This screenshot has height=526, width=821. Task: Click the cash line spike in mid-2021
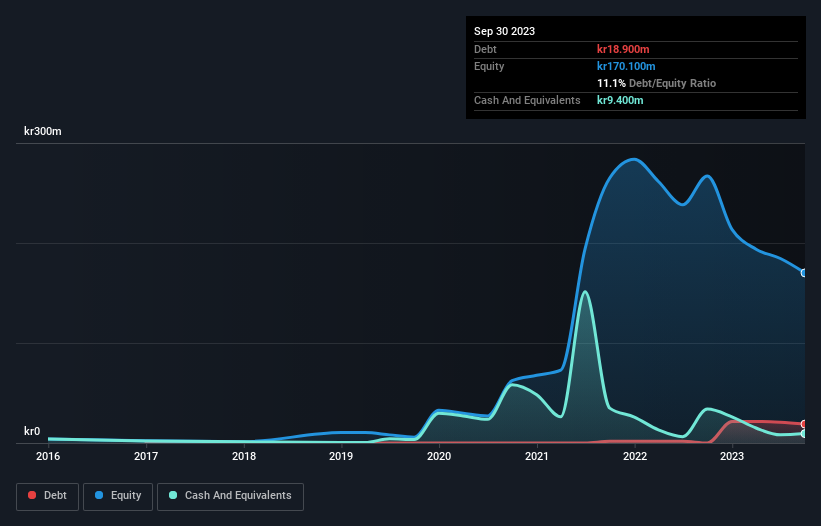(585, 292)
